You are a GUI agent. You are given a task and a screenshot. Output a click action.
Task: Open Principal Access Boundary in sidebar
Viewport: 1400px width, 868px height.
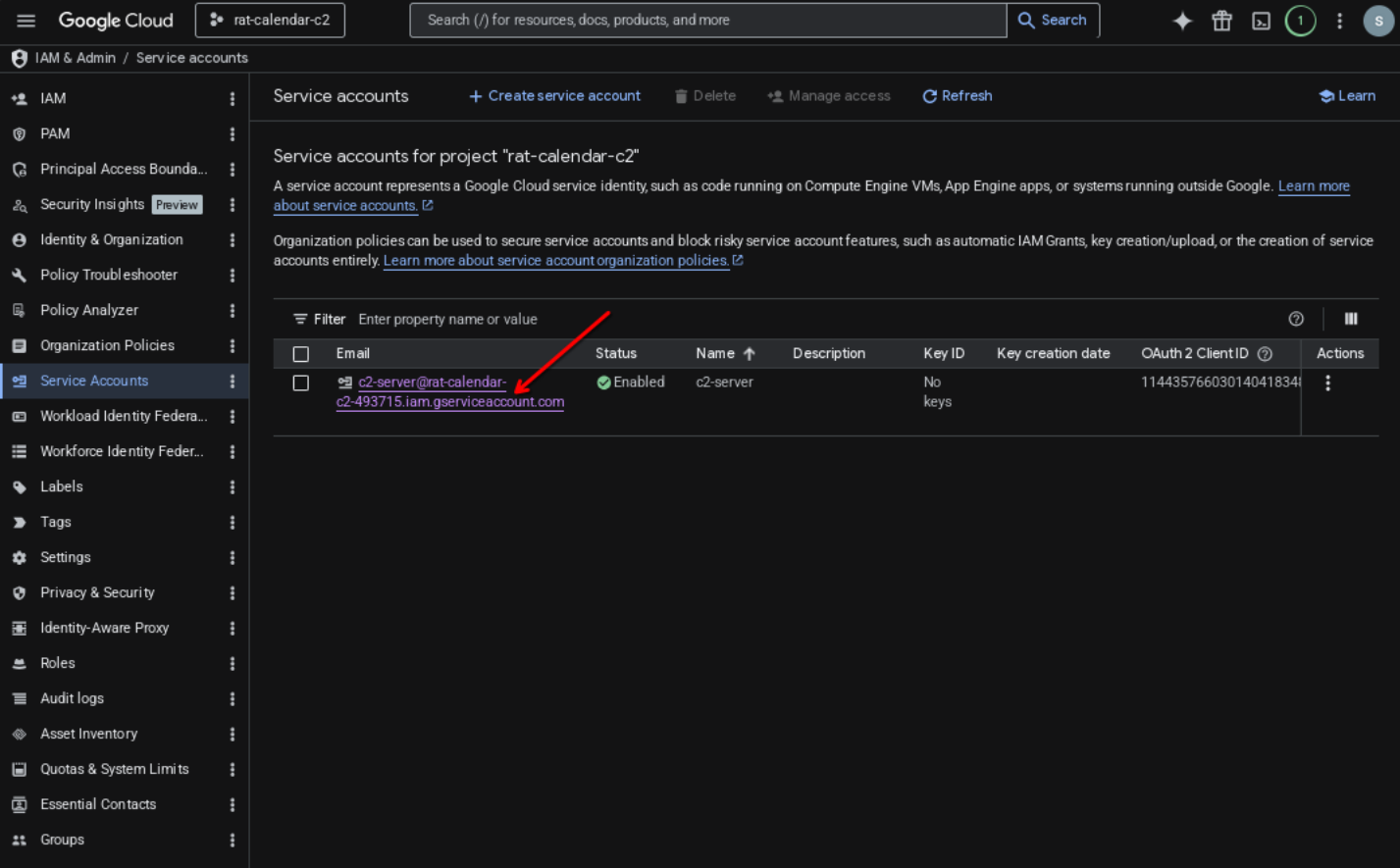[124, 169]
